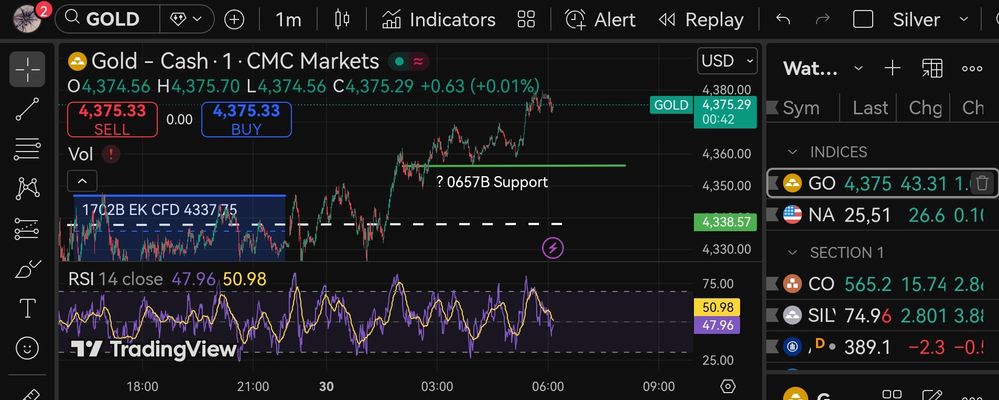Click the purple 47.96 RSI value label
This screenshot has height=400, width=999.
click(x=717, y=325)
